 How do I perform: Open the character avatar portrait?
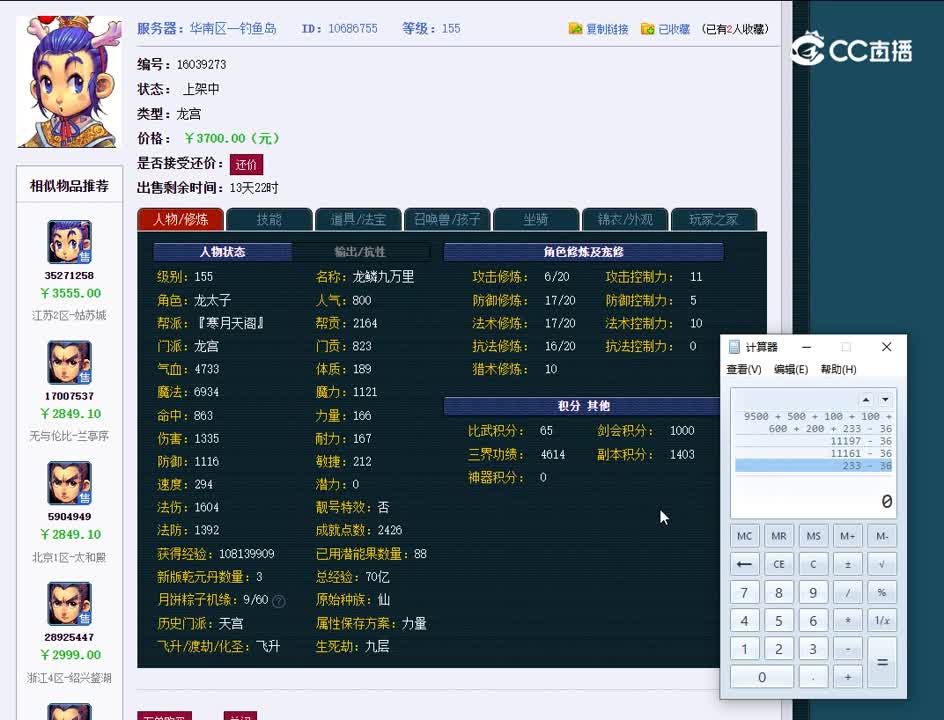69,82
